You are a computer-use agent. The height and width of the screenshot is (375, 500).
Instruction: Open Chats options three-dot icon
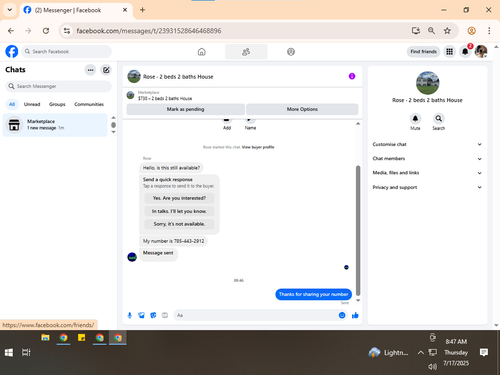[90, 70]
